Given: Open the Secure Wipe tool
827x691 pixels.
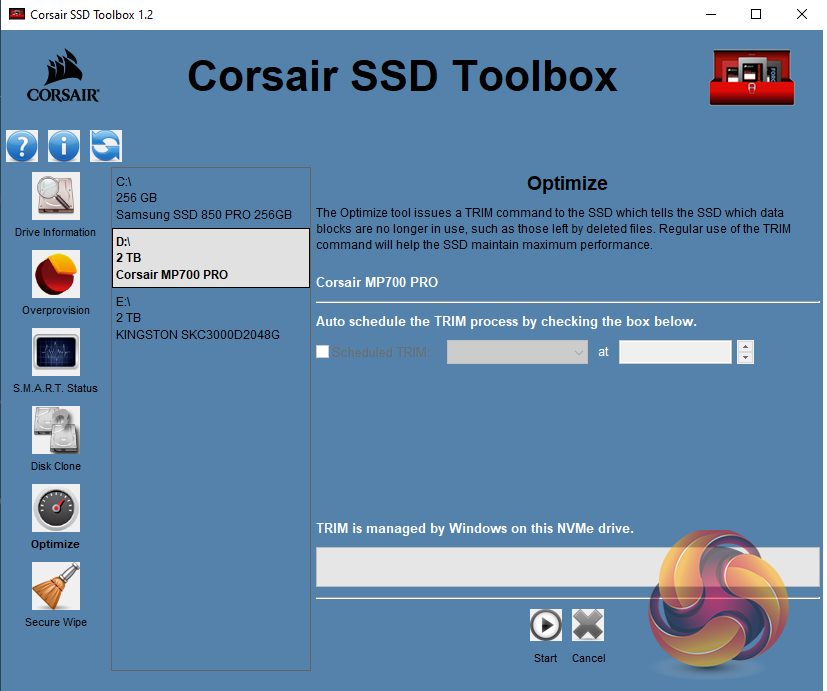Looking at the screenshot, I should tap(56, 586).
